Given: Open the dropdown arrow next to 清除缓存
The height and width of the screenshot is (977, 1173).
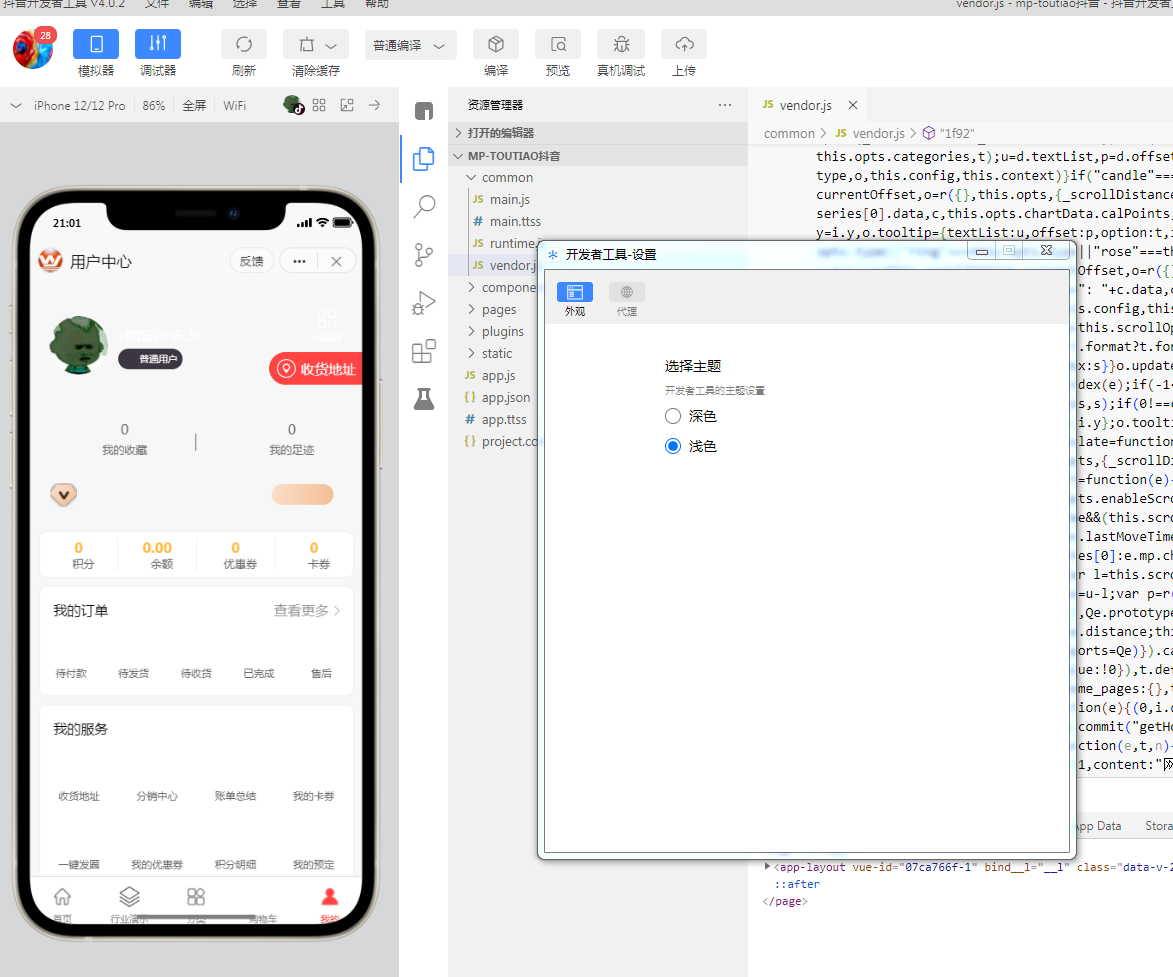Looking at the screenshot, I should (x=331, y=46).
